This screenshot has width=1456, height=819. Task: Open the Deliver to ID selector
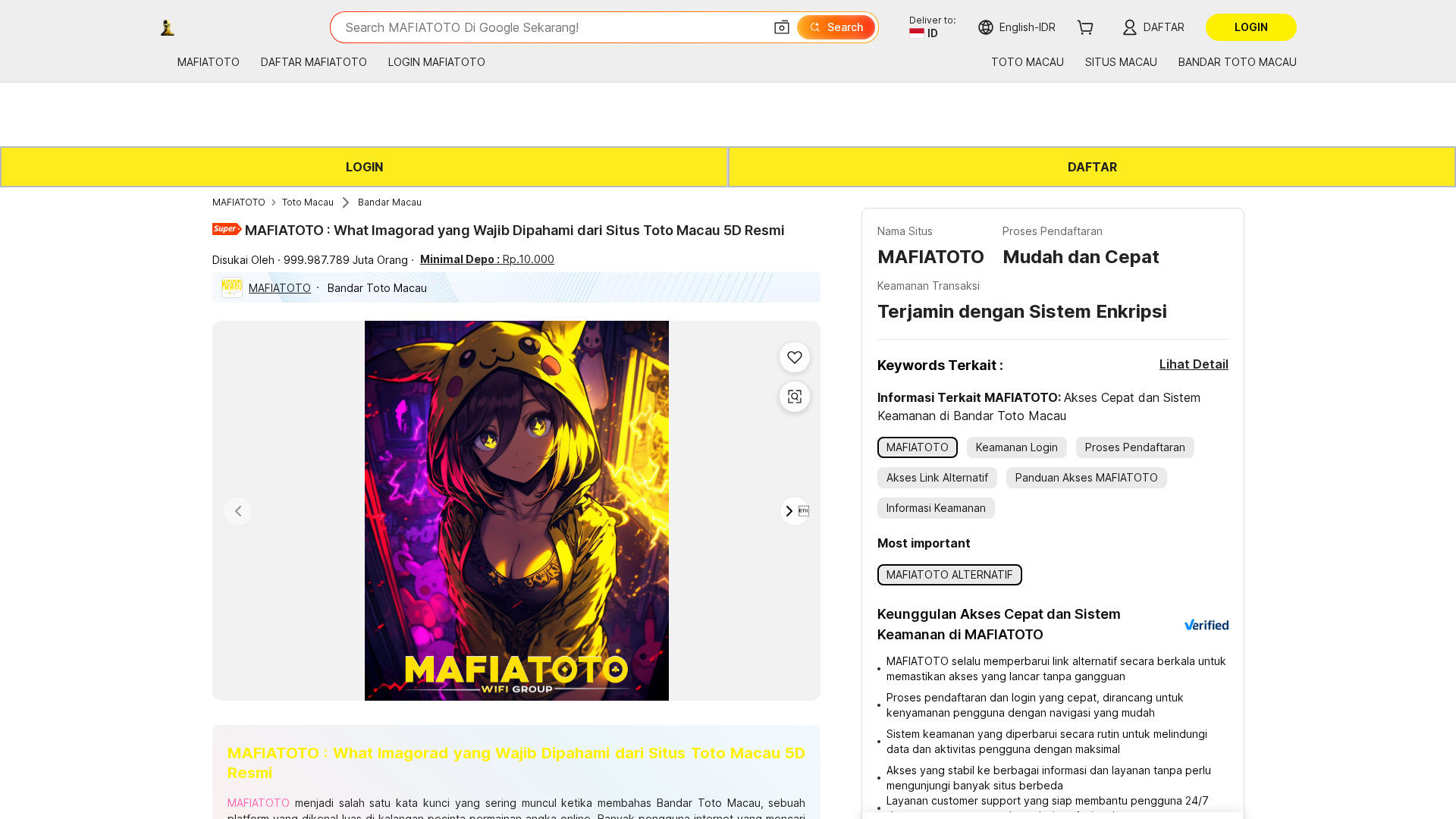932,27
